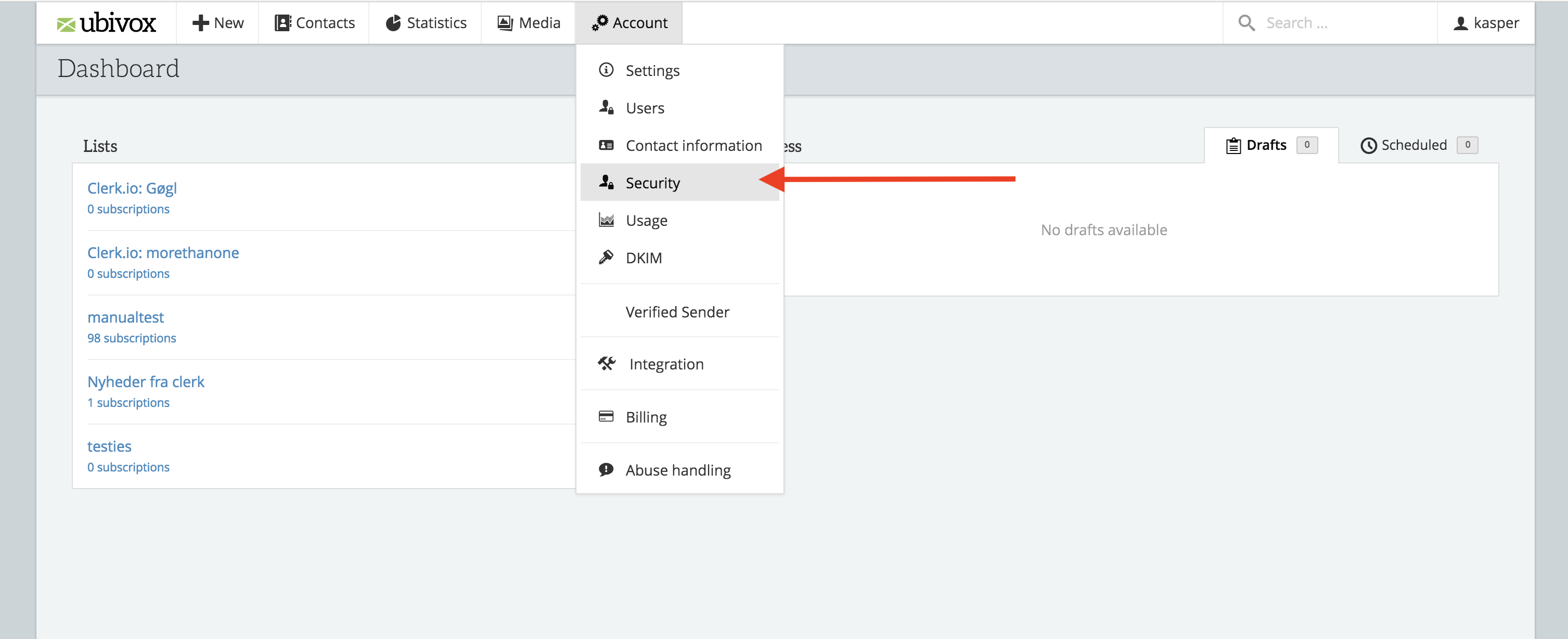1568x639 pixels.
Task: Open the manualtest list link
Action: (125, 317)
